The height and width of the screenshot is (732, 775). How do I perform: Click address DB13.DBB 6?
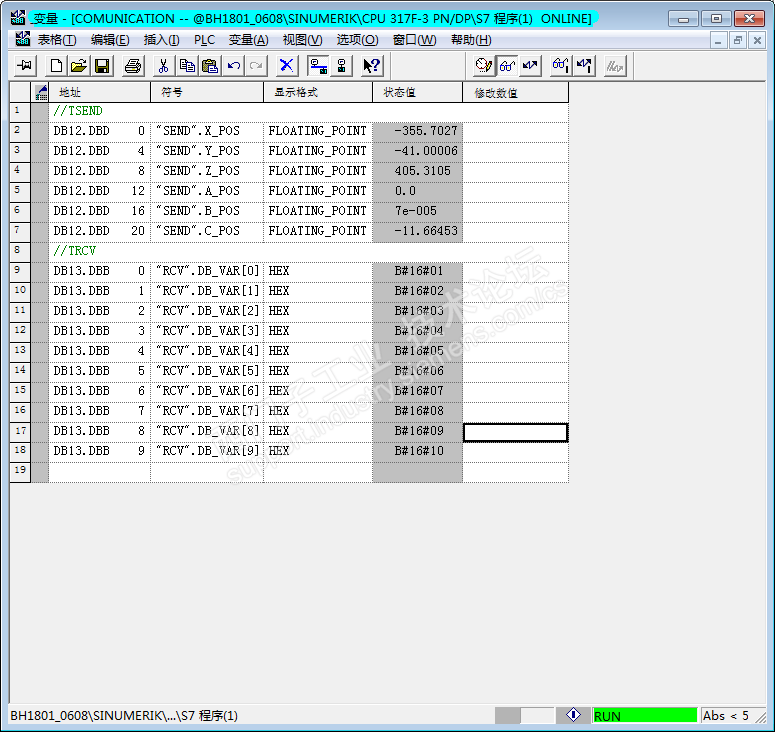click(99, 391)
